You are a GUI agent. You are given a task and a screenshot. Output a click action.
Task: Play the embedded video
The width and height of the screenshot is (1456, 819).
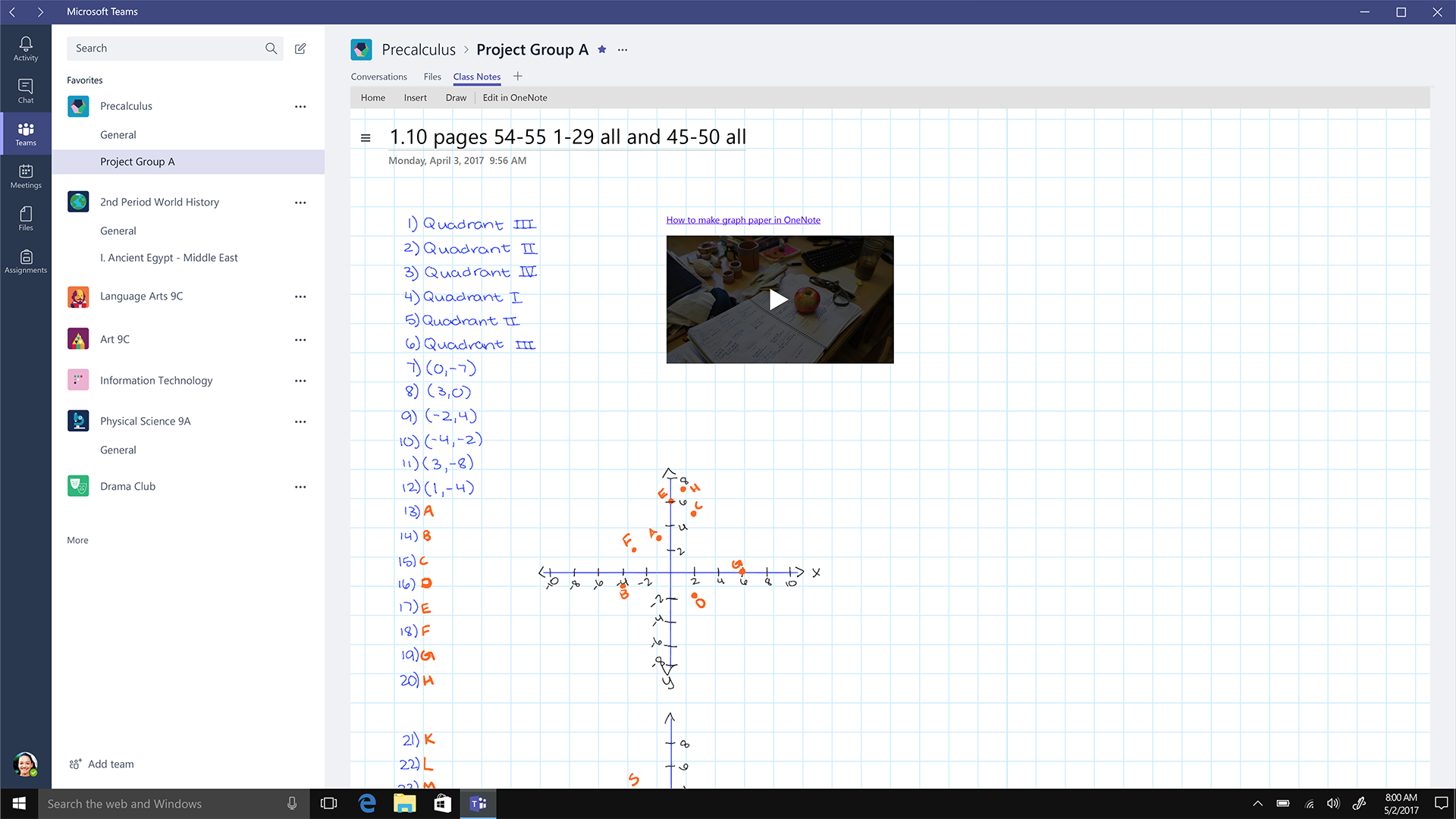(x=779, y=300)
